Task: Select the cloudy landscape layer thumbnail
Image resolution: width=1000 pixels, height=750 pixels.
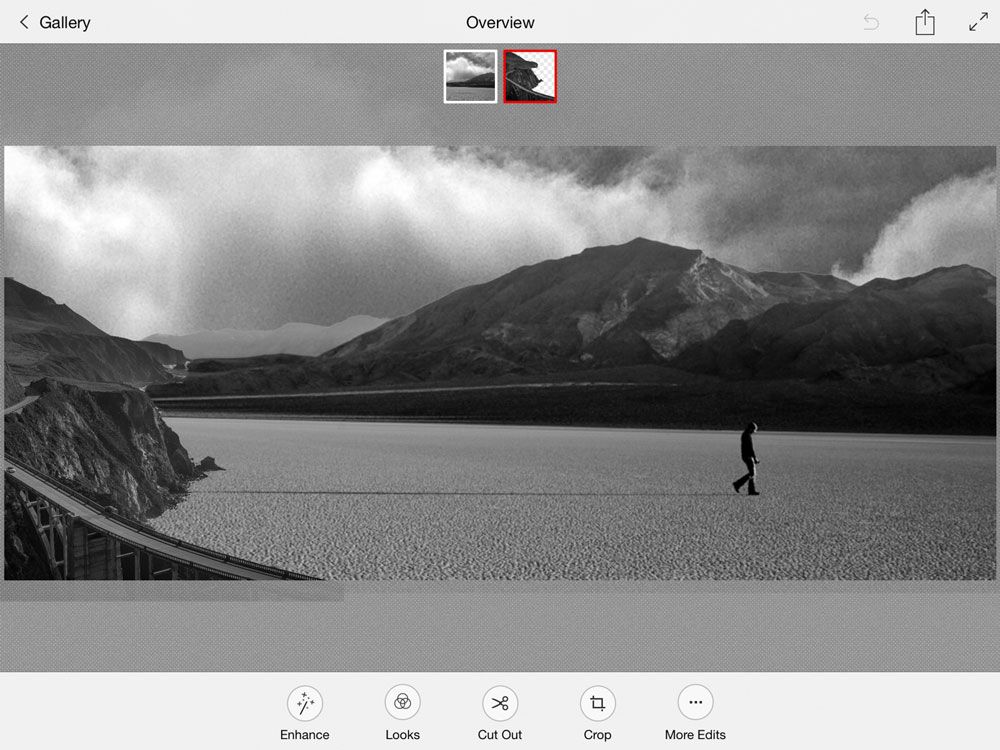Action: point(470,76)
